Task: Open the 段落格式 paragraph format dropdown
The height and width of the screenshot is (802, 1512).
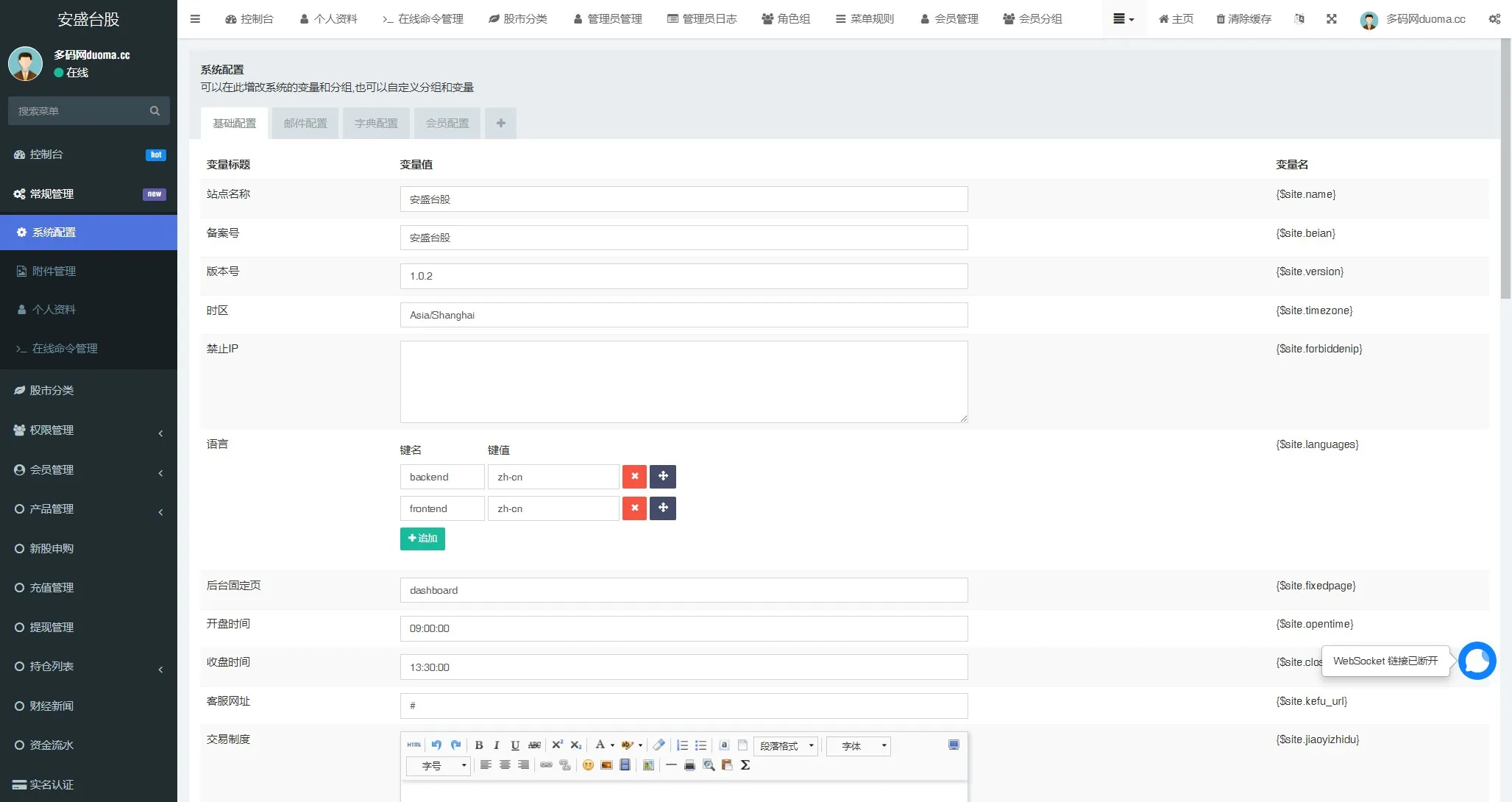Action: coord(786,745)
